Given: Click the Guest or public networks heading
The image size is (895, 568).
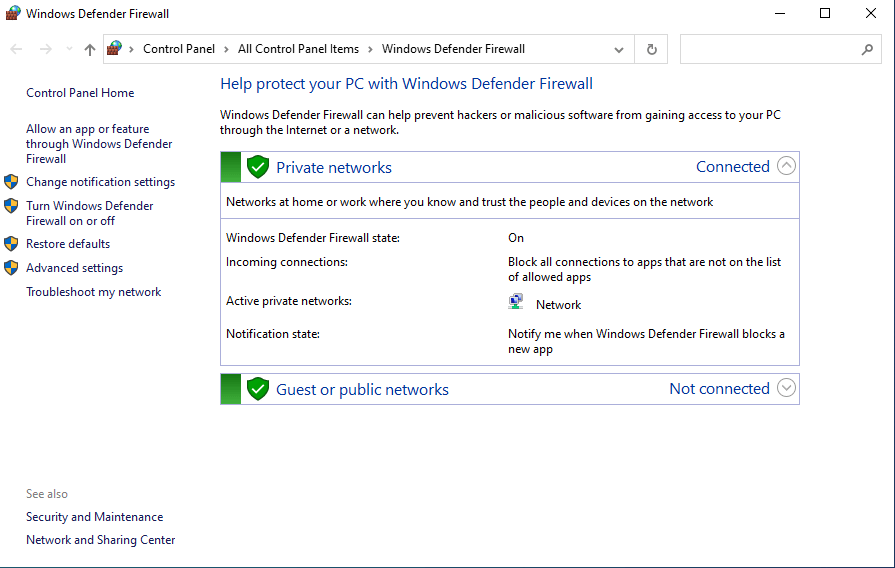Looking at the screenshot, I should 362,389.
